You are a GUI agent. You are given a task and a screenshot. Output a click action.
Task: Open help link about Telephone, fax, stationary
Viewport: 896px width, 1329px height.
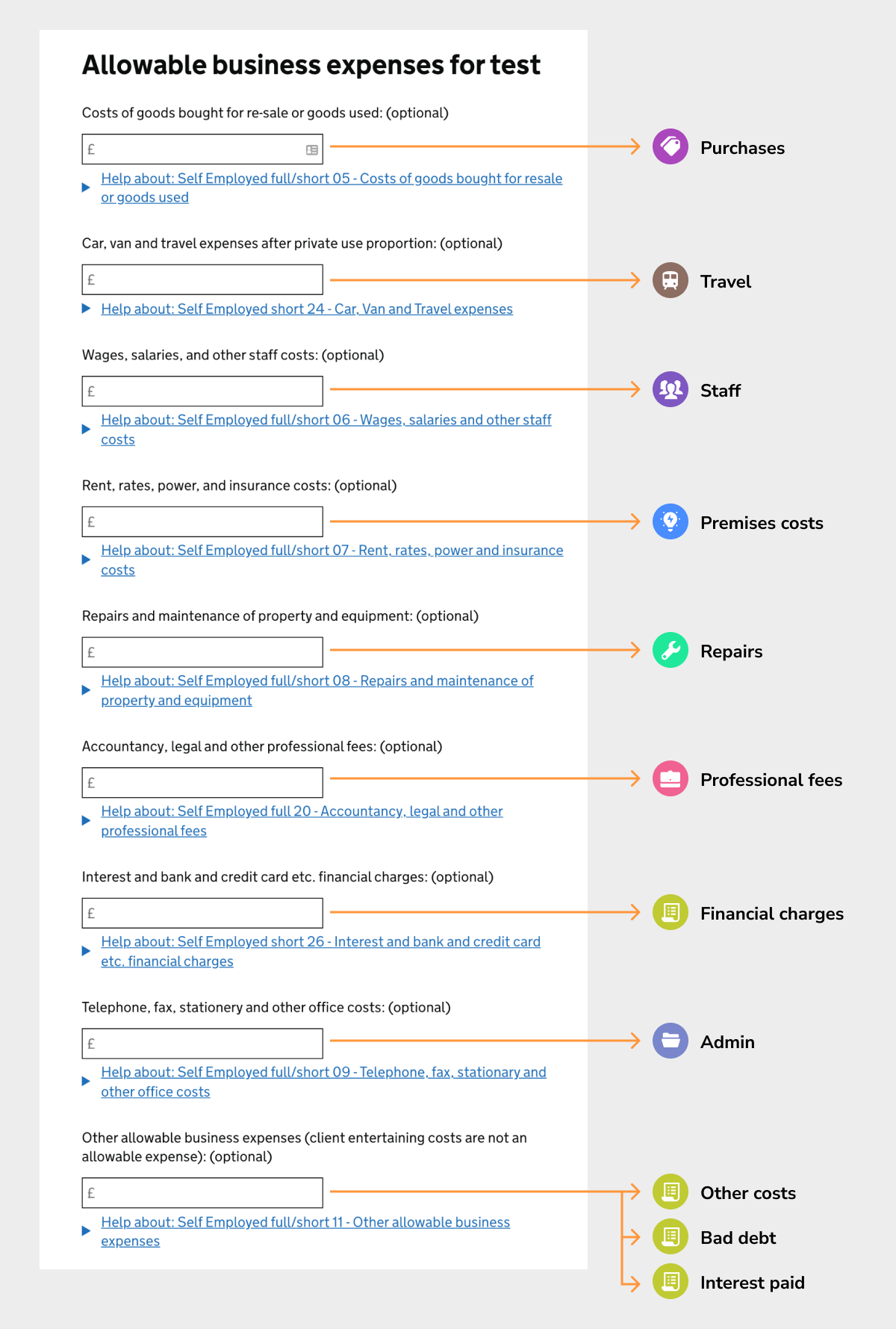coord(323,1081)
